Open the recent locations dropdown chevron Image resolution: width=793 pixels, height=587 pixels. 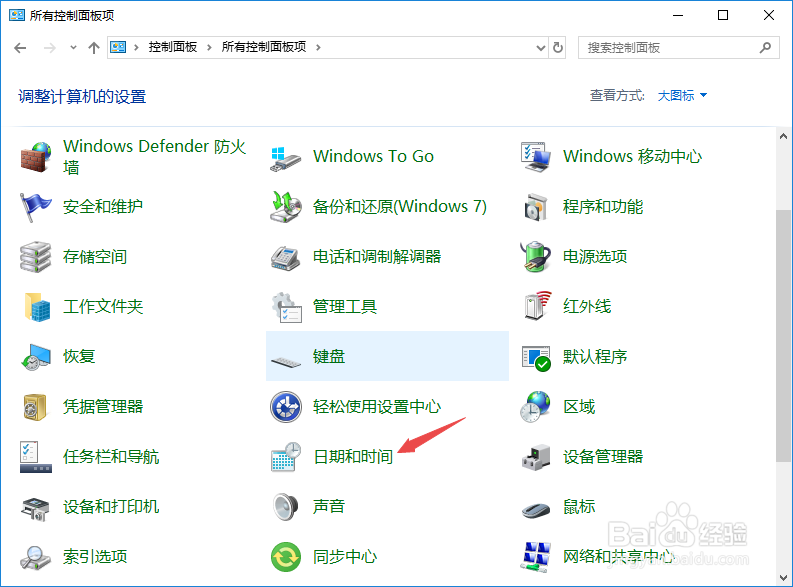tap(73, 48)
